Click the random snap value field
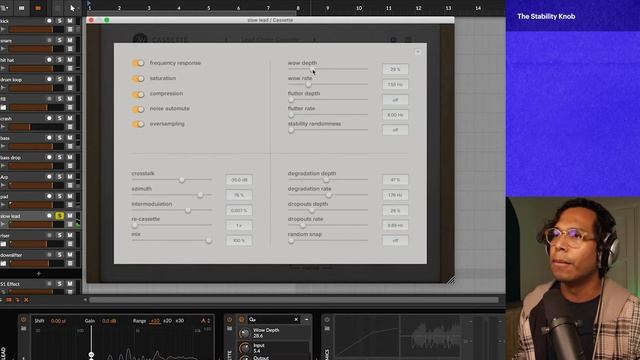The height and width of the screenshot is (360, 640). [x=395, y=241]
